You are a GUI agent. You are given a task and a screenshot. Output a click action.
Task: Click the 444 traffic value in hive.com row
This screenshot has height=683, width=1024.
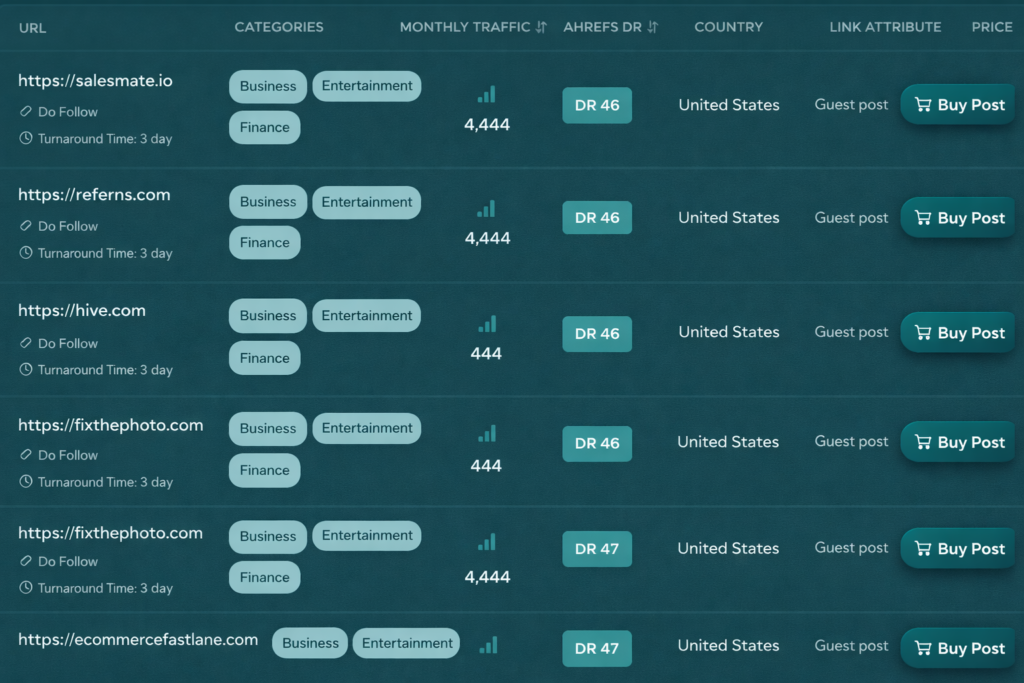click(x=487, y=353)
